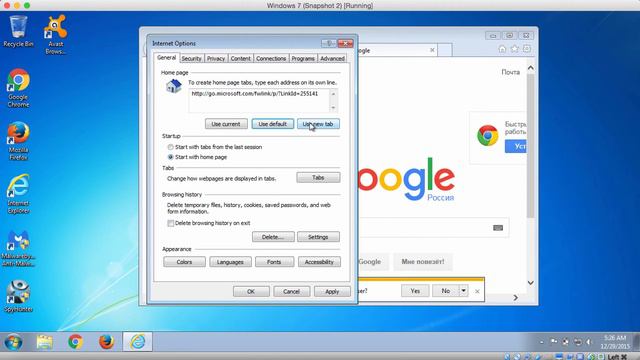
Task: Click the Use current button
Action: click(x=226, y=124)
